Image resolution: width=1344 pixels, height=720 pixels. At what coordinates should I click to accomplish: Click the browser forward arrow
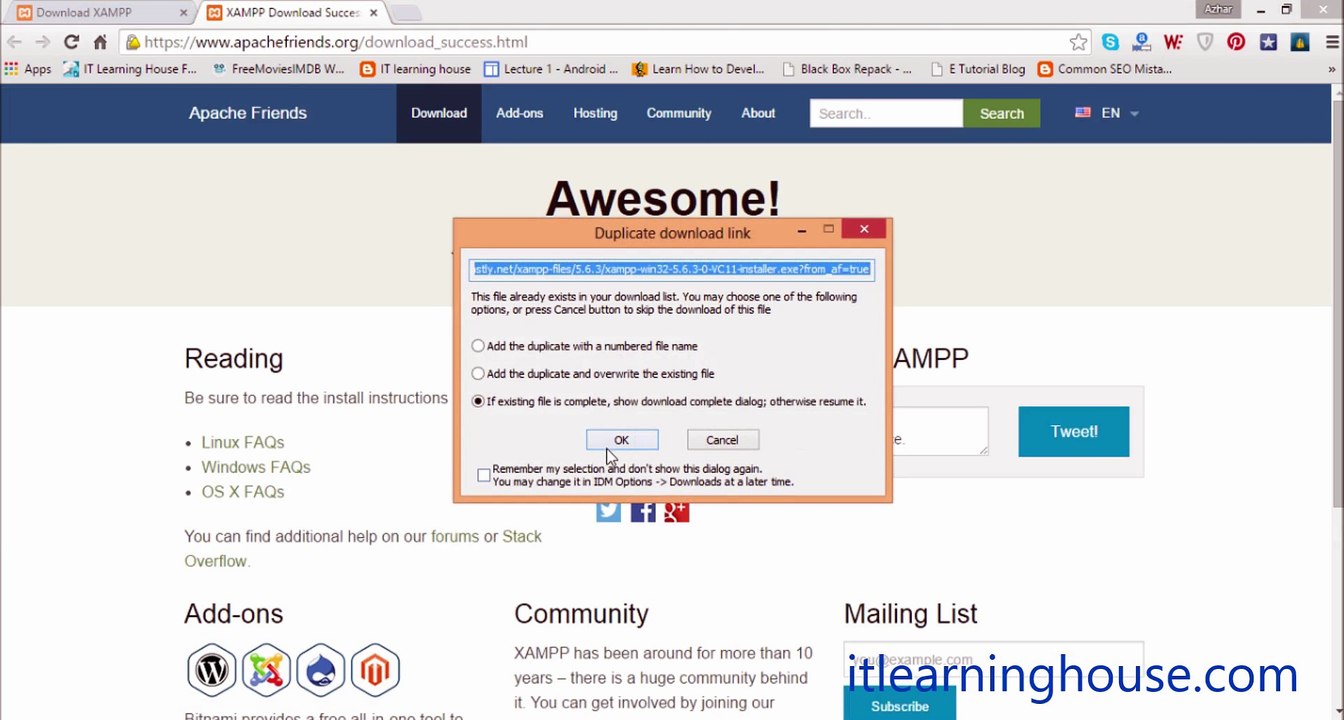point(42,42)
